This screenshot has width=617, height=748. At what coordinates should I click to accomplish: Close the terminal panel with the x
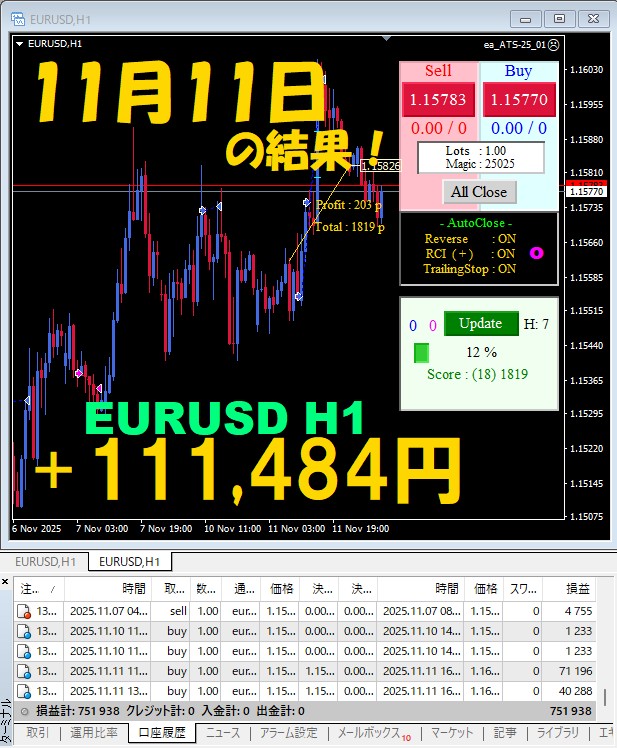(5, 581)
